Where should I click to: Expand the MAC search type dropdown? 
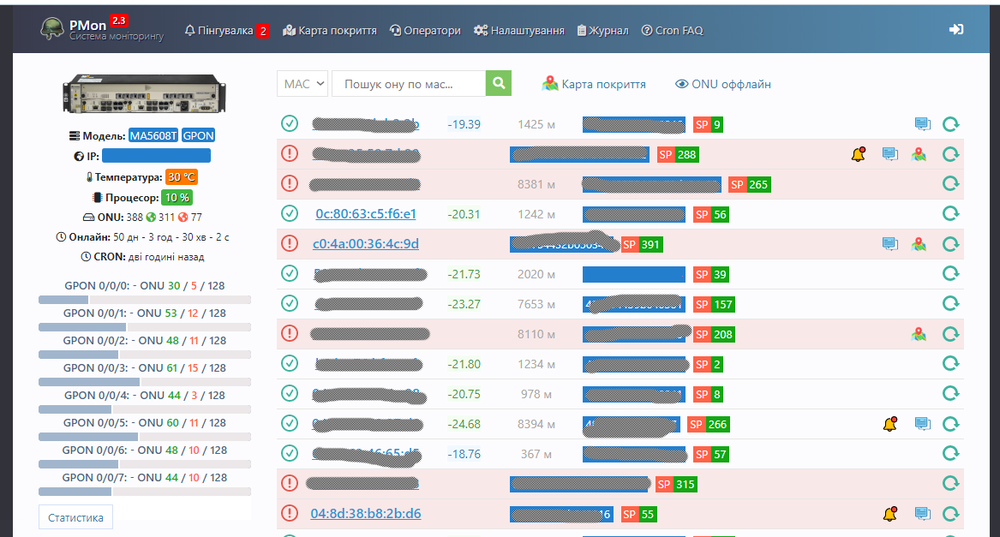[303, 85]
